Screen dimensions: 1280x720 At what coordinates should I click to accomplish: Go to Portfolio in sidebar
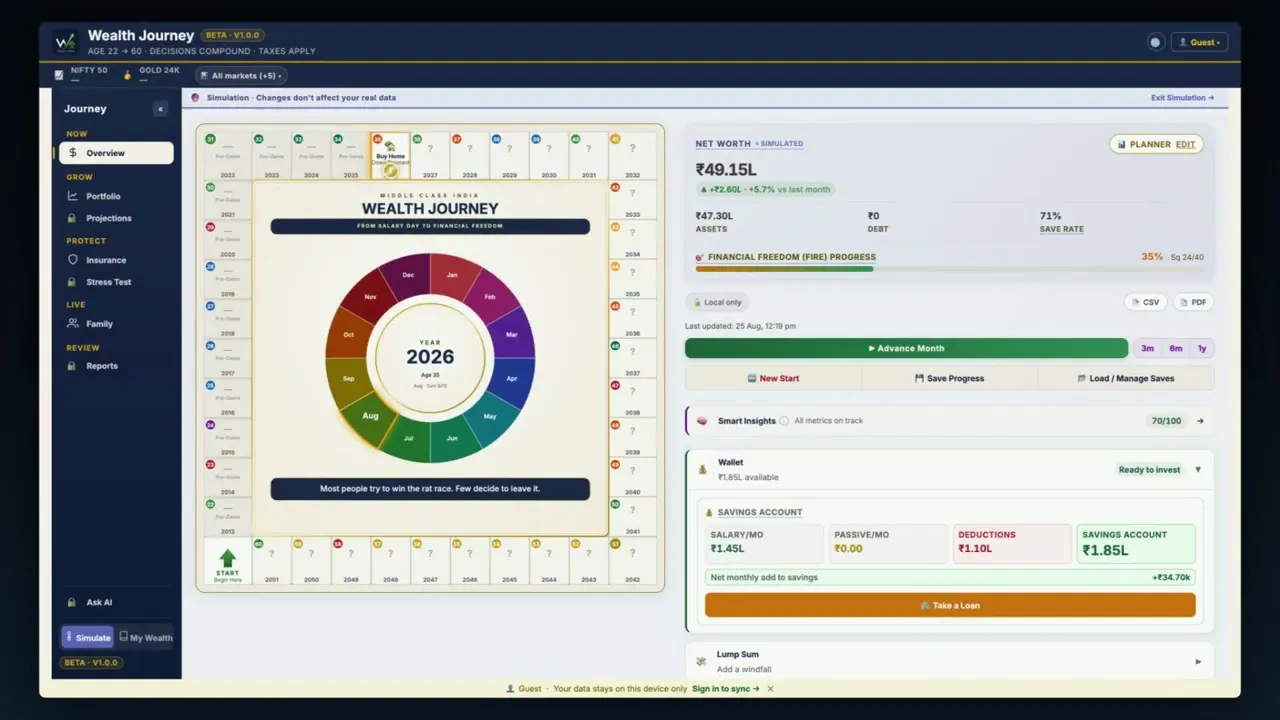(116, 196)
